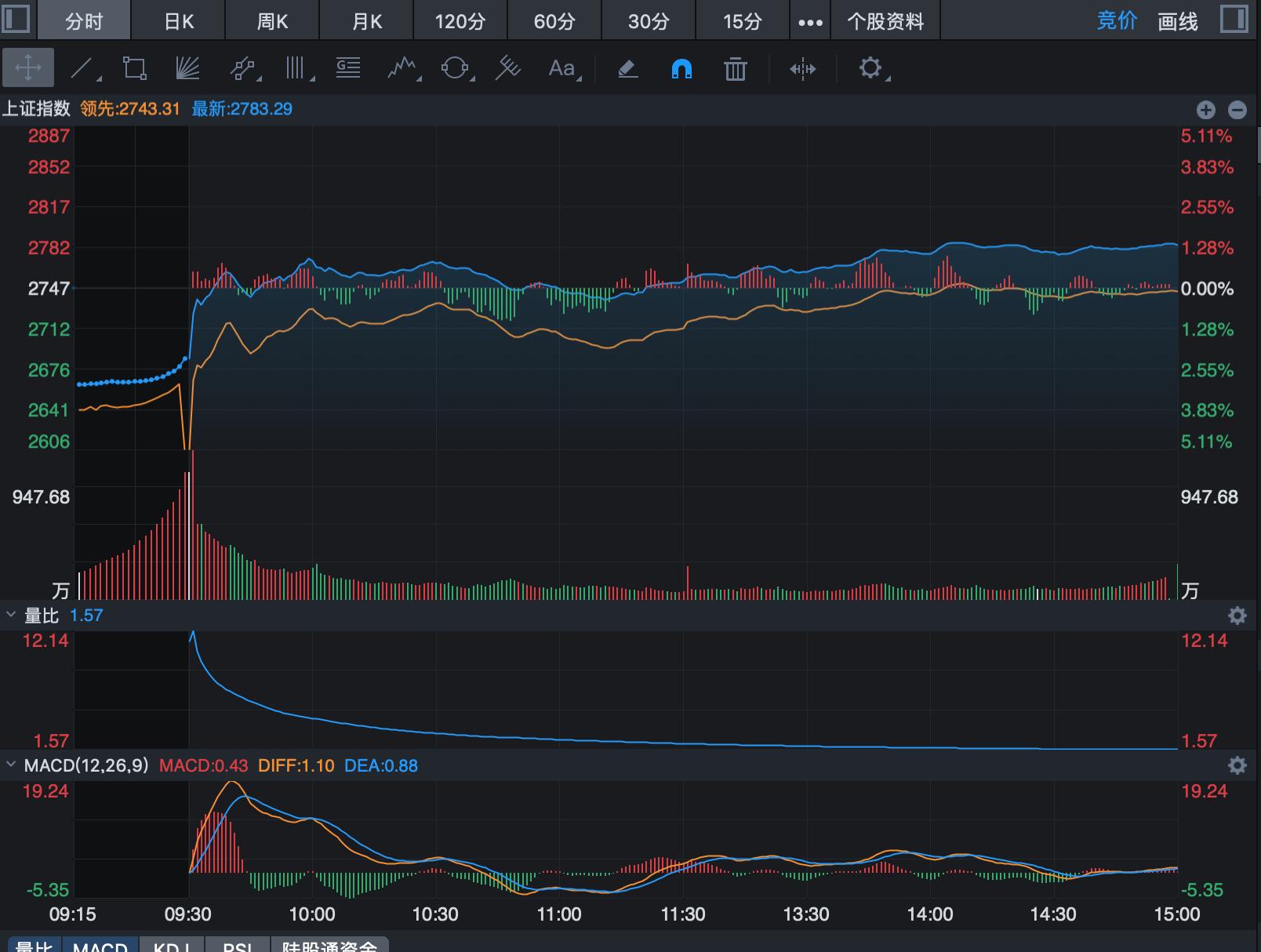Collapse the 量比 indicator panel
Viewport: 1261px width, 952px height.
coord(11,616)
